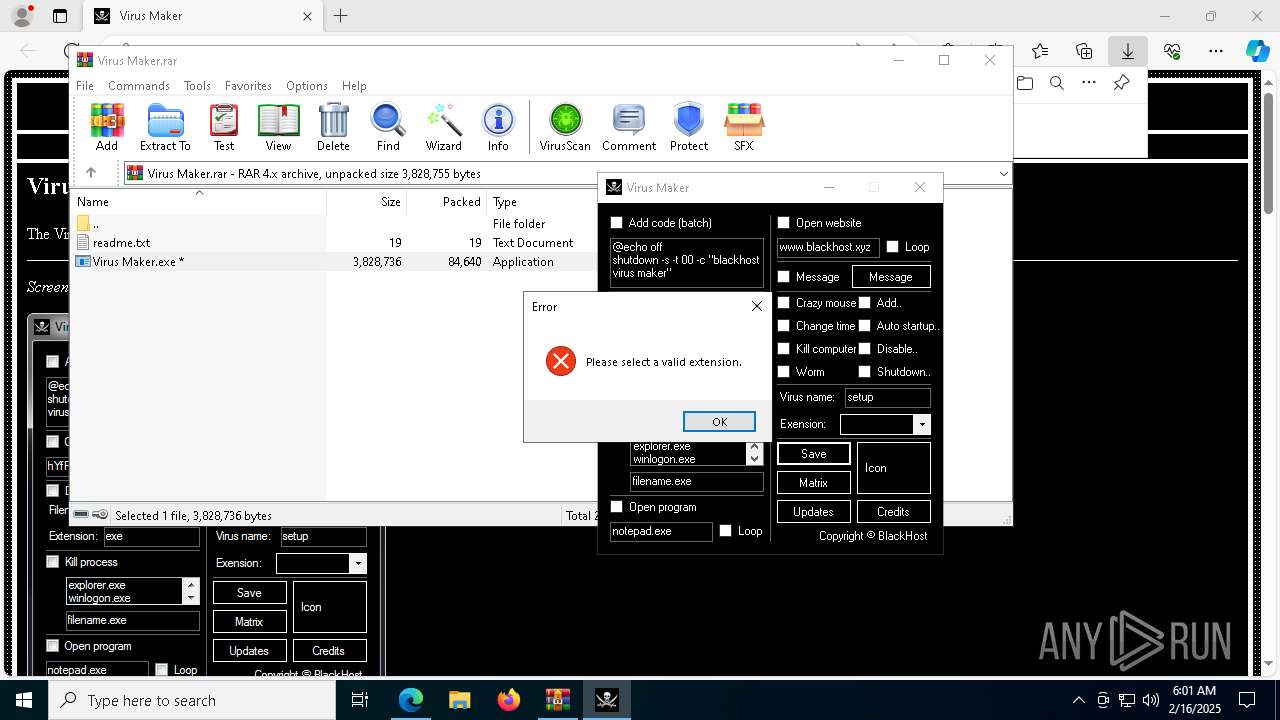Toggle the Auto startup checkbox
The image size is (1280, 720).
(864, 326)
